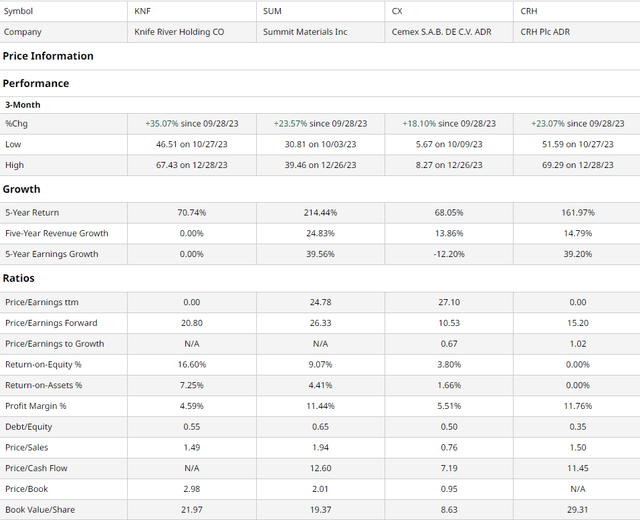Click the Profit Margin % row label
The width and height of the screenshot is (640, 520).
pyautogui.click(x=36, y=406)
